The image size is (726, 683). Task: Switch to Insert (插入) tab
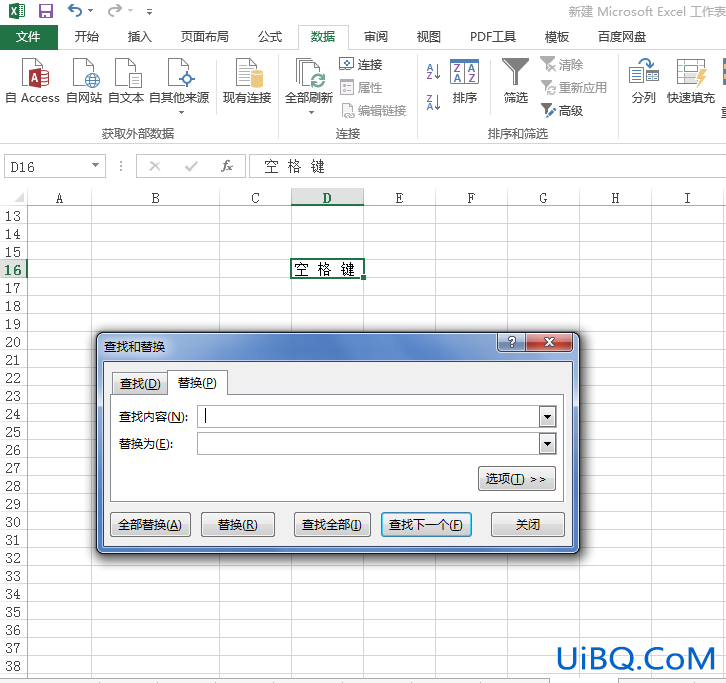click(139, 37)
